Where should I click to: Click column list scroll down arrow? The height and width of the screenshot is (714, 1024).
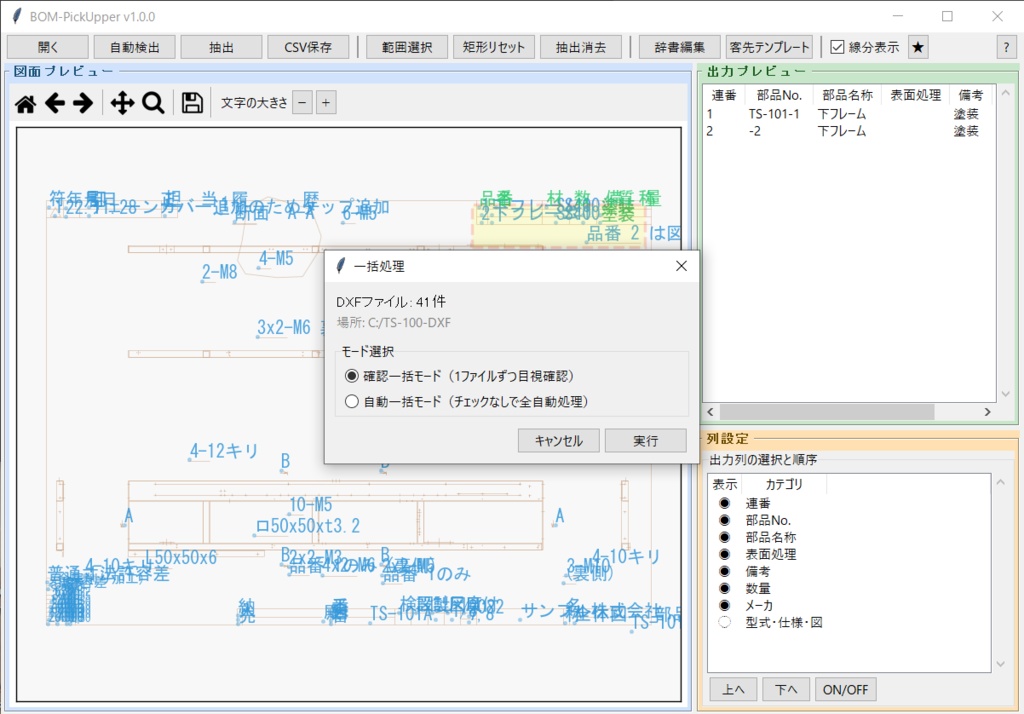tap(1000, 664)
